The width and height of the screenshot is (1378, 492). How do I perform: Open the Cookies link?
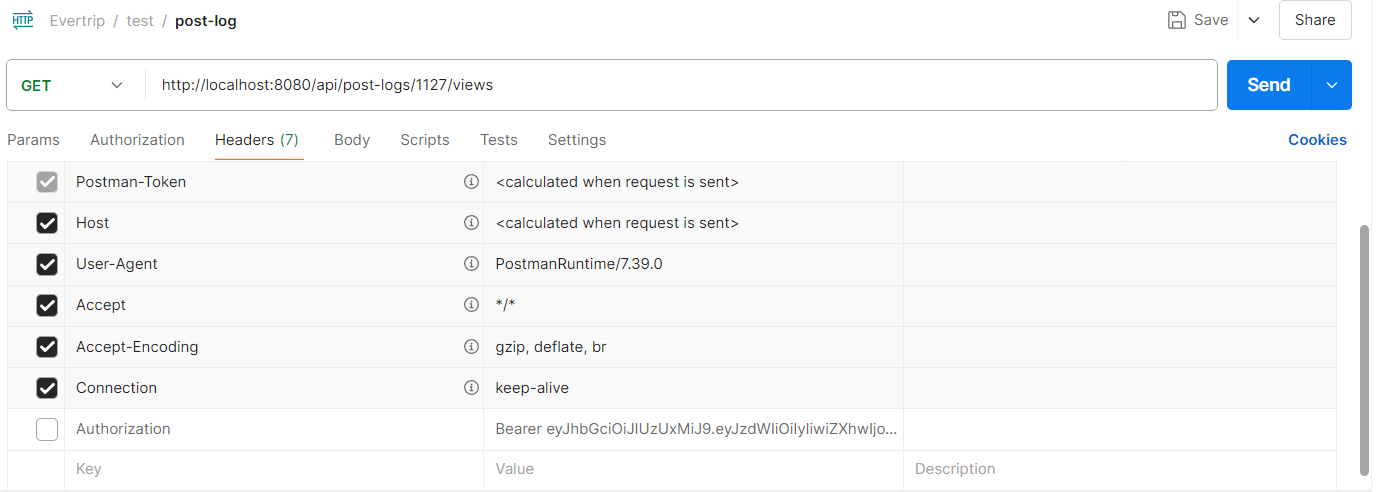click(1317, 140)
